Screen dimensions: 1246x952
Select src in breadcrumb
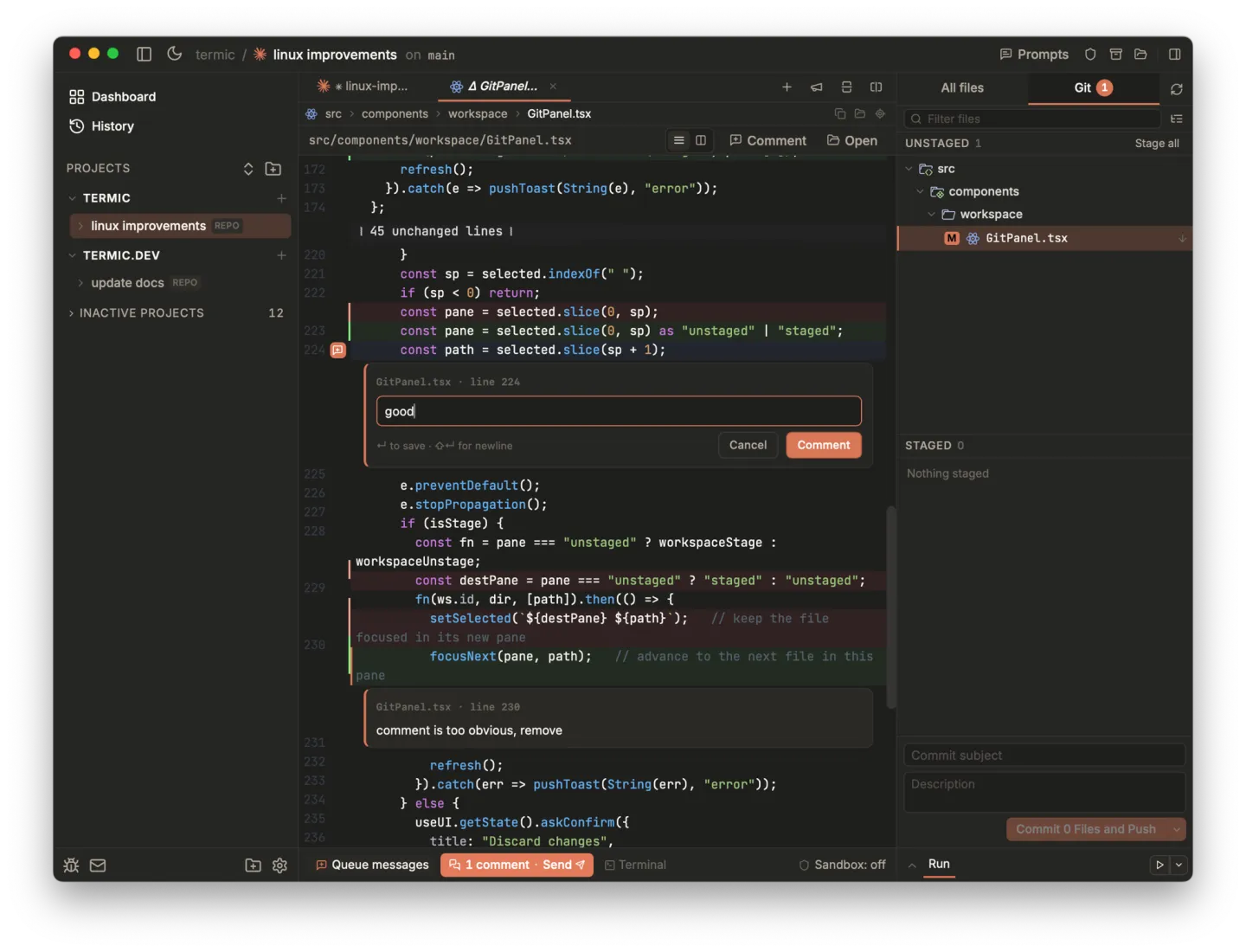(x=333, y=114)
